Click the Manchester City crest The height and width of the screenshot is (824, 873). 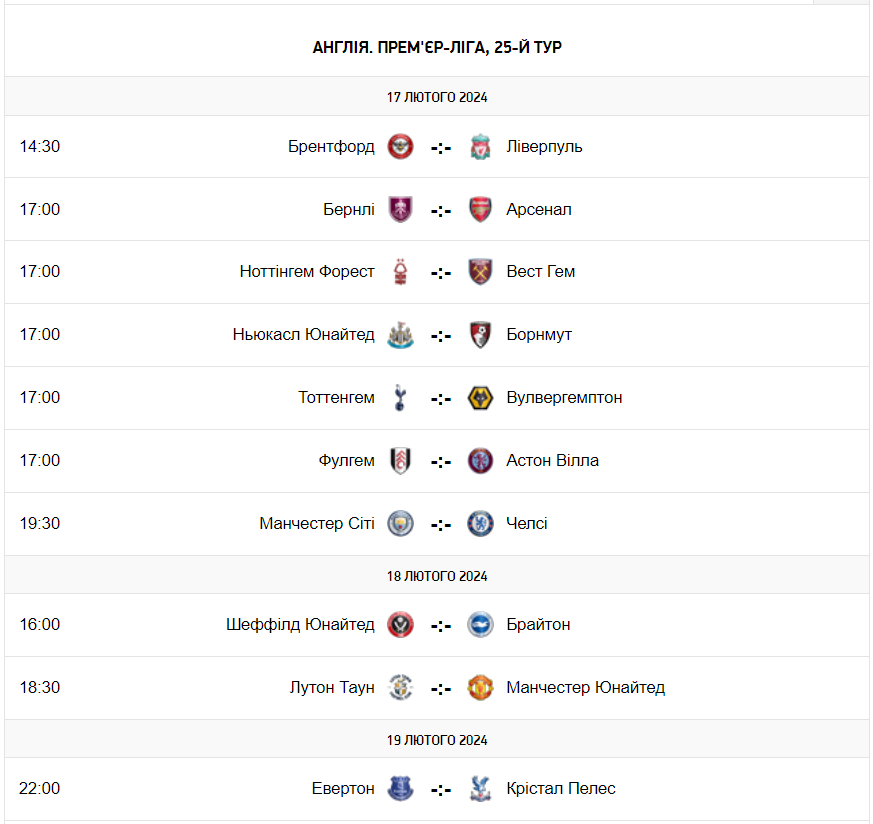(401, 523)
